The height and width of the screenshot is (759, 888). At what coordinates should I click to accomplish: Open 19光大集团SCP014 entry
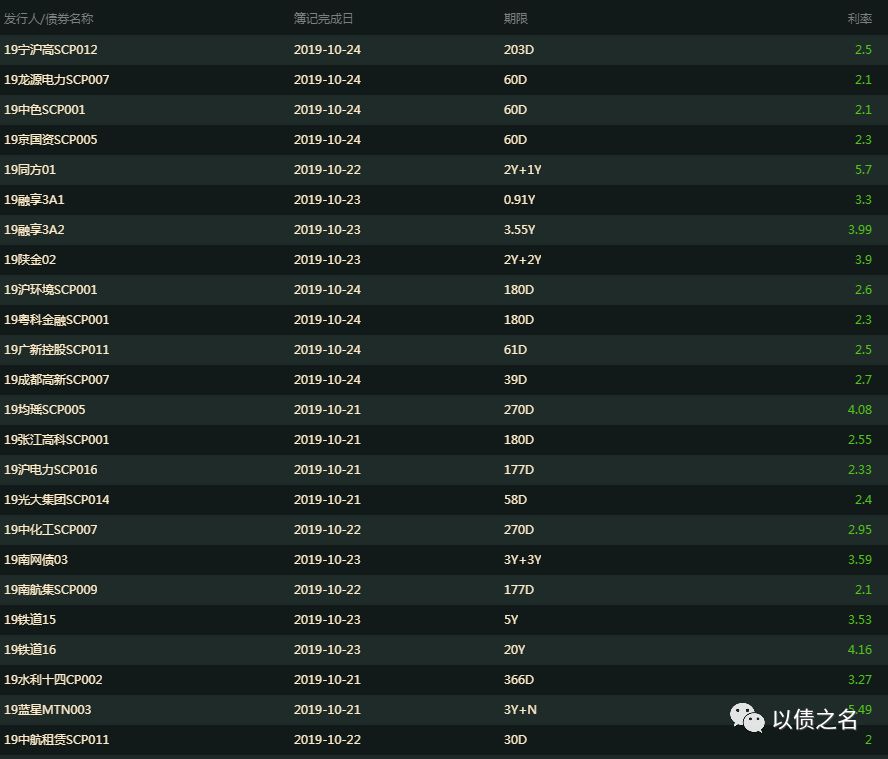(x=57, y=500)
